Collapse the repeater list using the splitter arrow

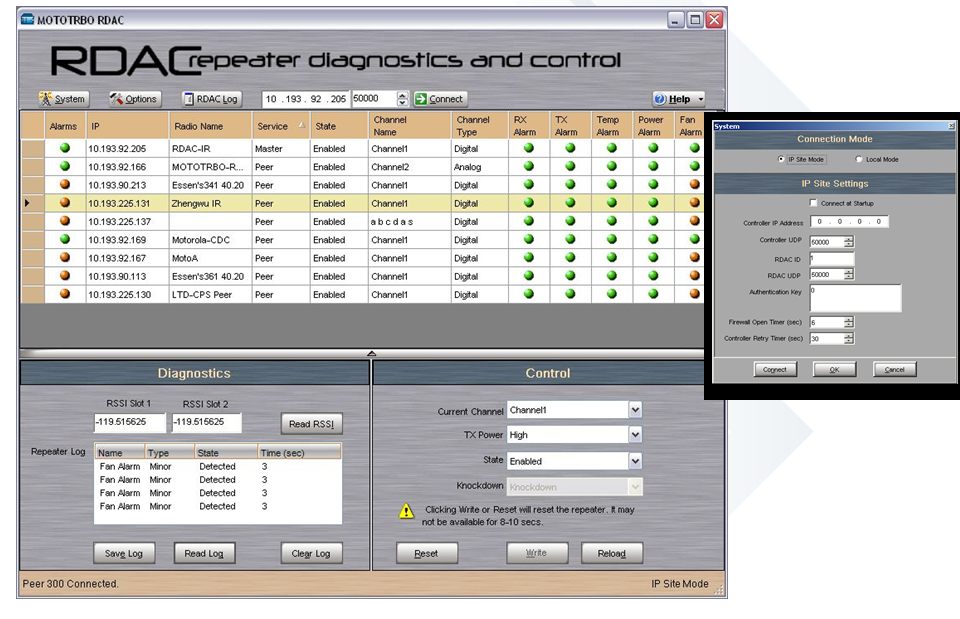pyautogui.click(x=372, y=353)
